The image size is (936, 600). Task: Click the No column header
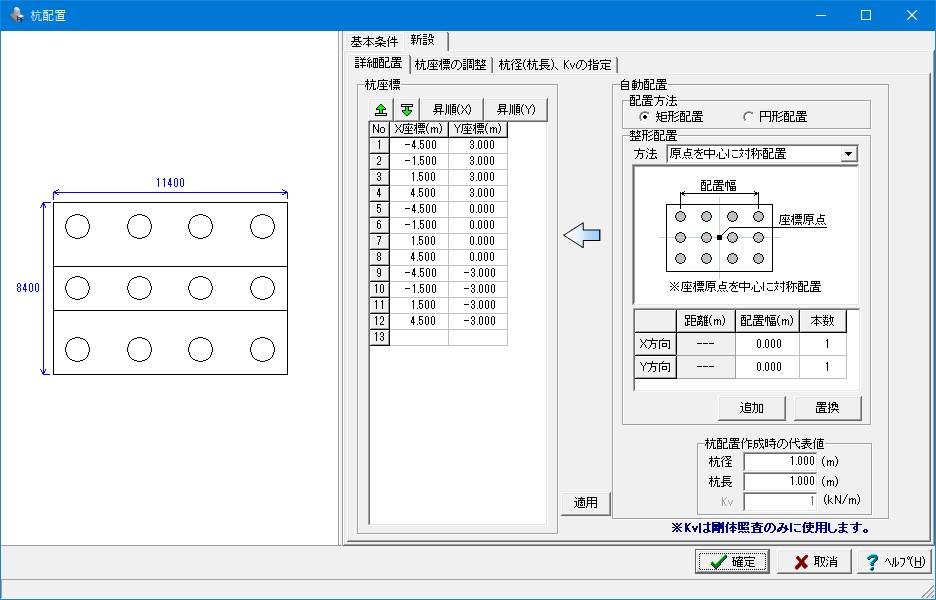coord(379,129)
